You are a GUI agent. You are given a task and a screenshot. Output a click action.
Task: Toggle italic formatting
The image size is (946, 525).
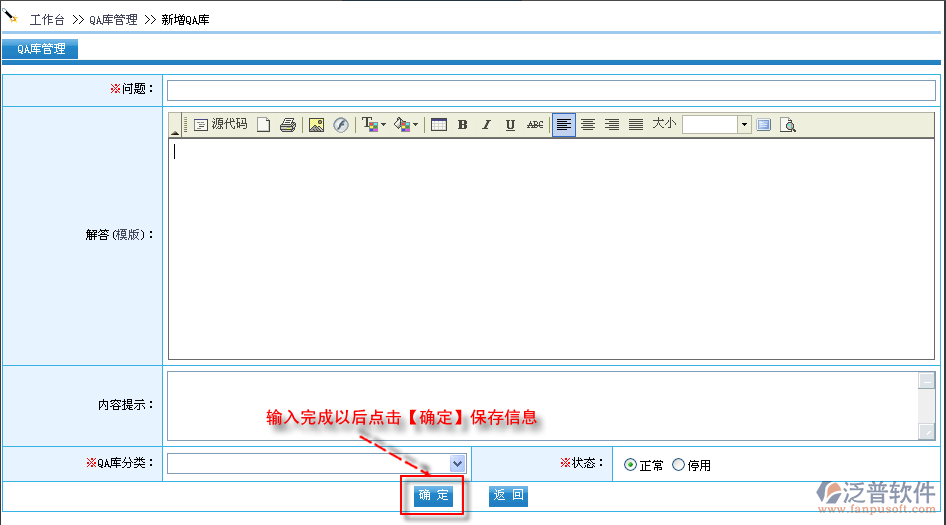coord(486,125)
